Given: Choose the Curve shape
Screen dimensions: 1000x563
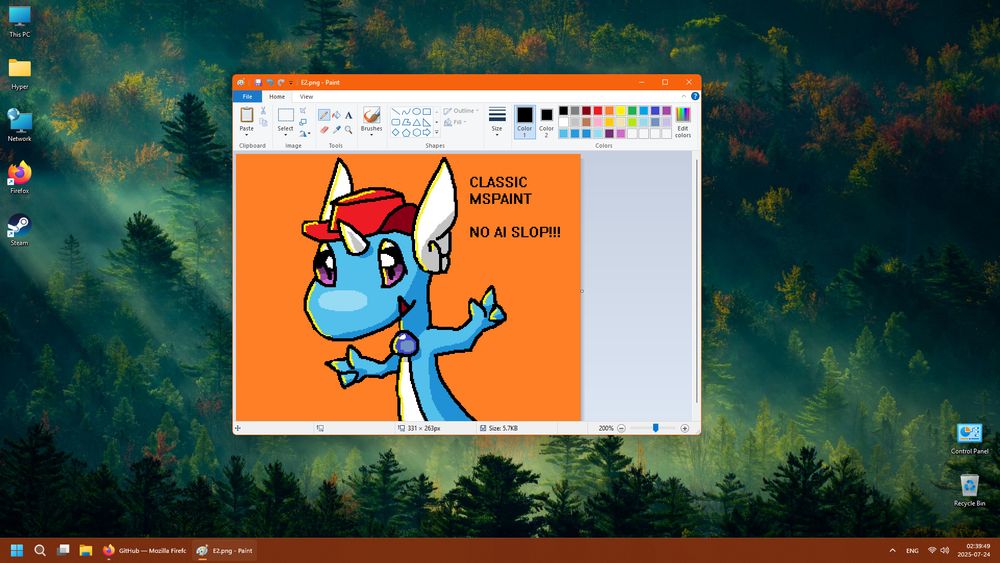Looking at the screenshot, I should coord(406,112).
